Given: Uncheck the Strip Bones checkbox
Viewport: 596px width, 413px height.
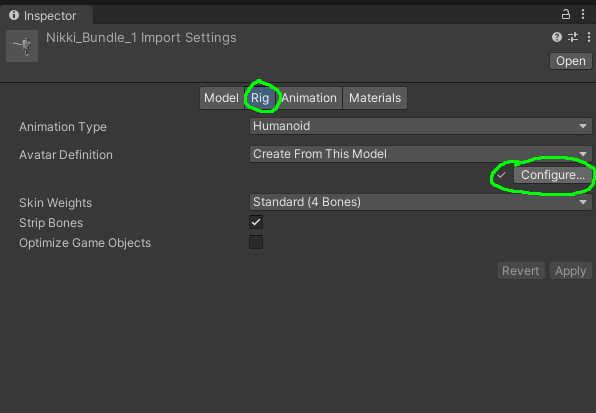Looking at the screenshot, I should point(256,222).
